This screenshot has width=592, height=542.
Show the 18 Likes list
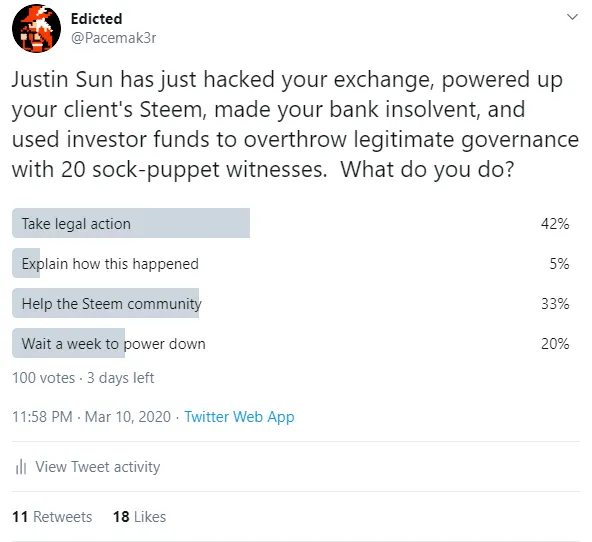point(139,517)
